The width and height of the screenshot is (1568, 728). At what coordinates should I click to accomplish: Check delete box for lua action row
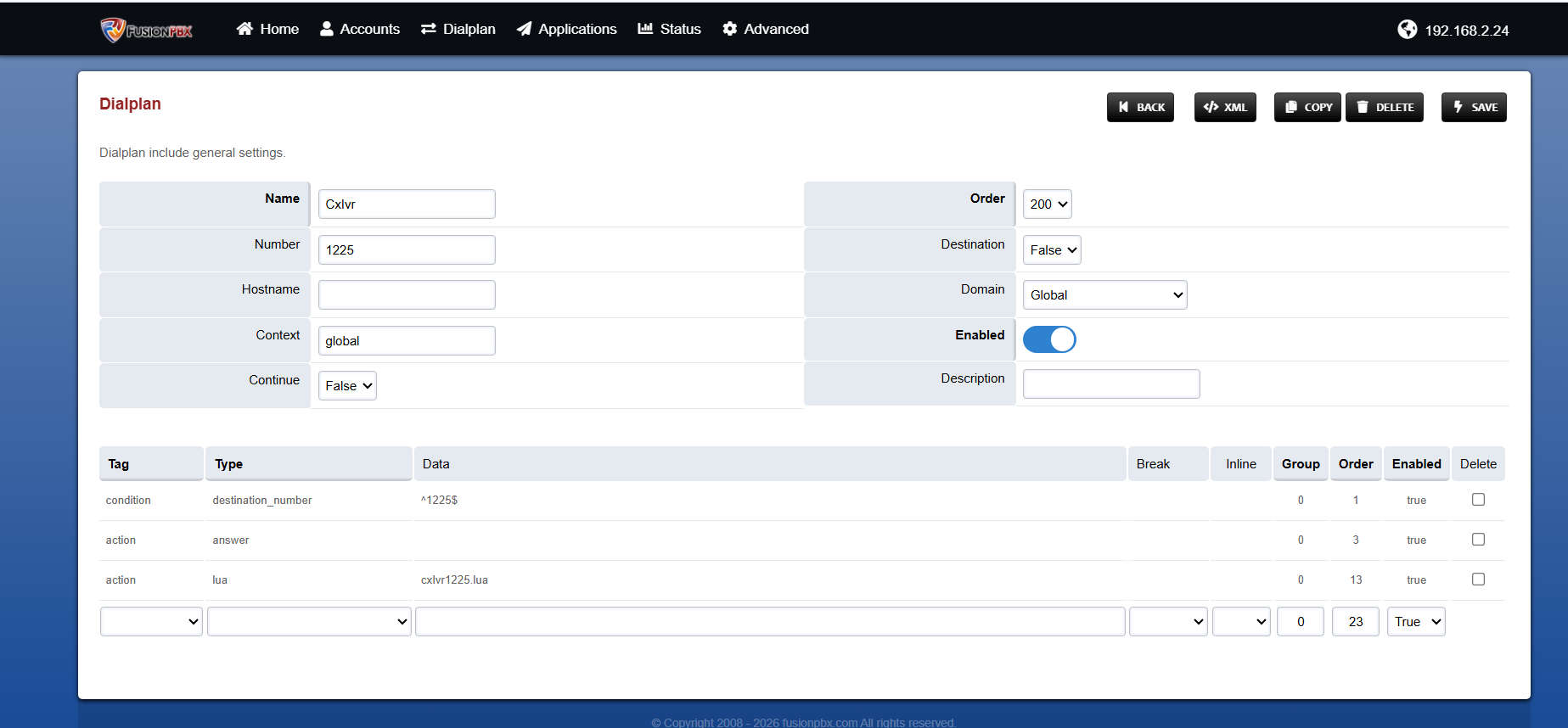tap(1478, 580)
